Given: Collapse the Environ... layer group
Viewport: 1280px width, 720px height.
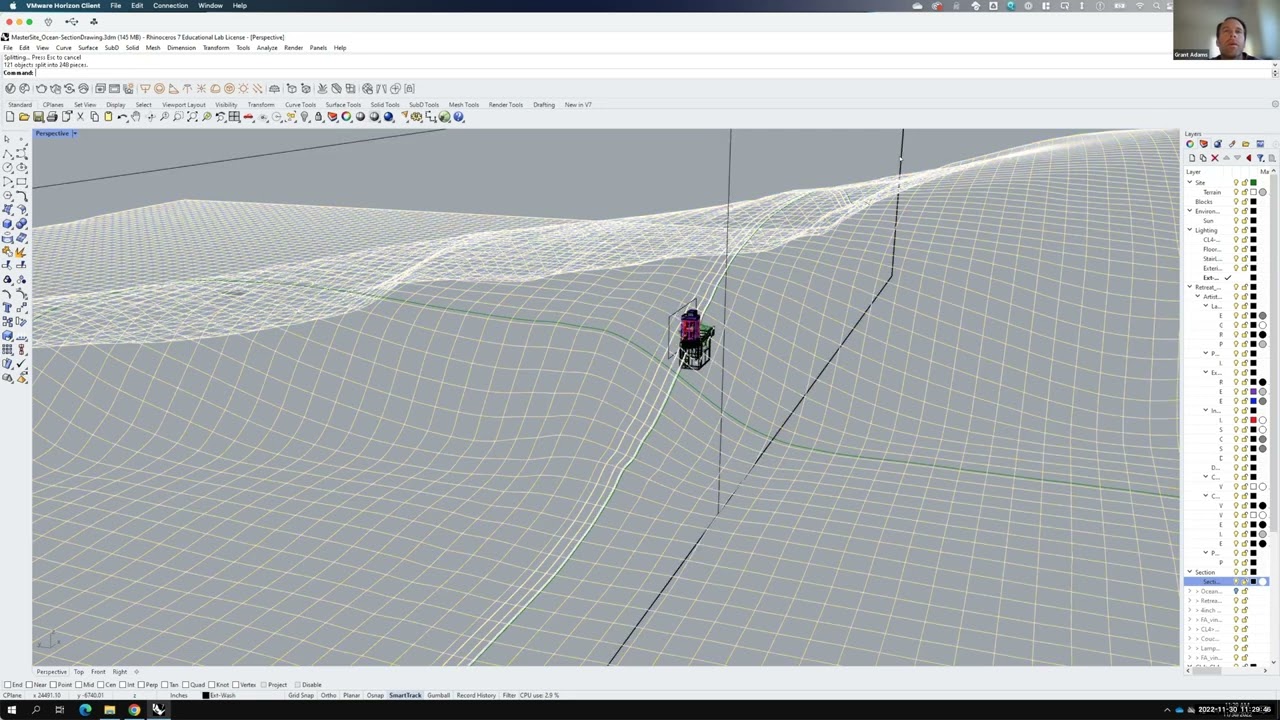Looking at the screenshot, I should pos(1190,211).
